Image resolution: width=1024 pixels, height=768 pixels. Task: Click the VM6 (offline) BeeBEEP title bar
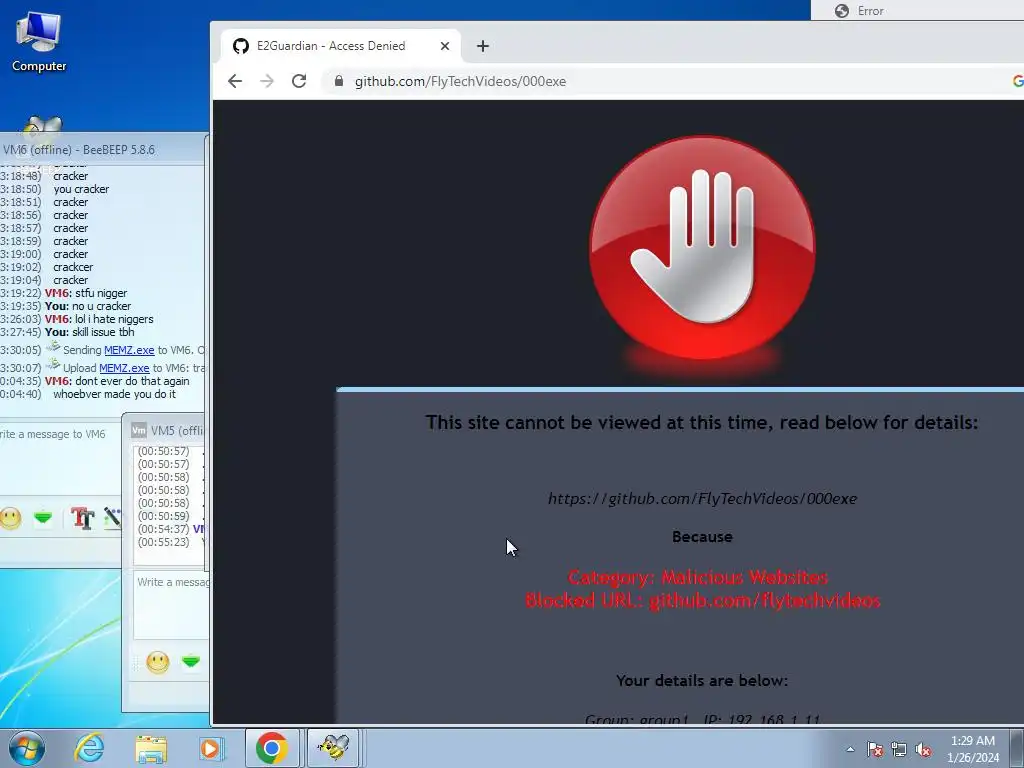(103, 150)
